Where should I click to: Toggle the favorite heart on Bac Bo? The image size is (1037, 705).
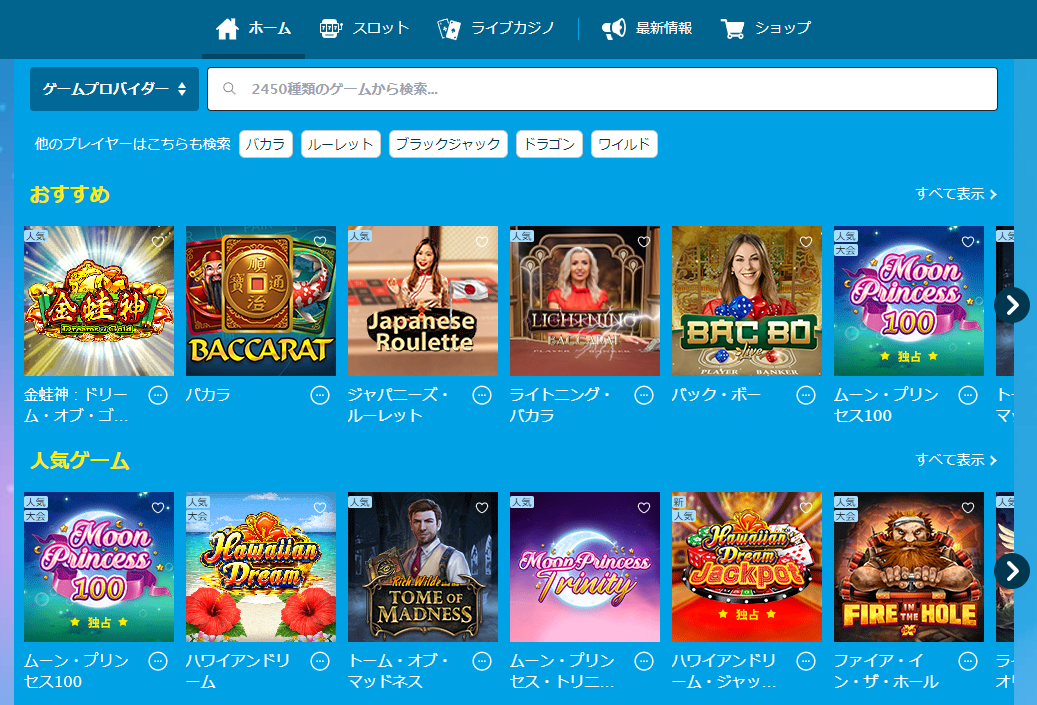(x=806, y=242)
